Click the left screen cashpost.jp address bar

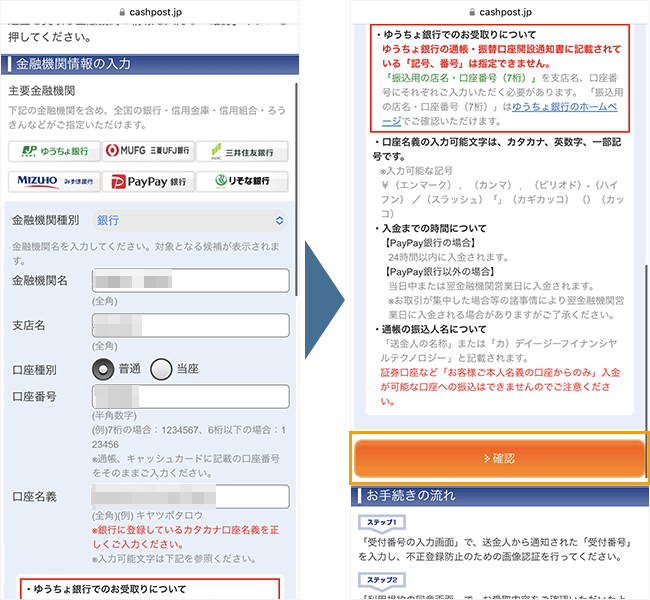click(x=150, y=12)
